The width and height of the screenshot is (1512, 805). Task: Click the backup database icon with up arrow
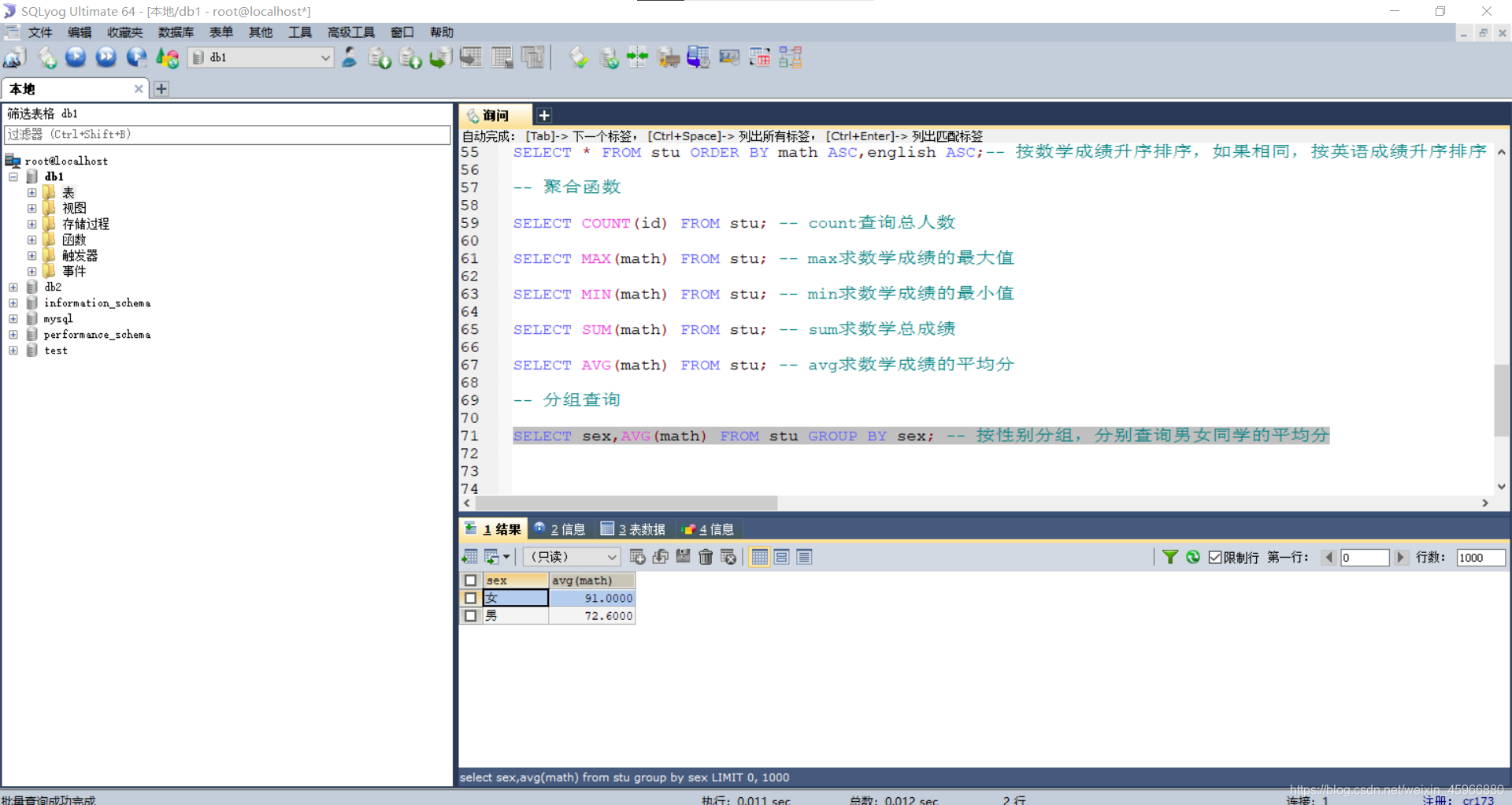pyautogui.click(x=410, y=57)
